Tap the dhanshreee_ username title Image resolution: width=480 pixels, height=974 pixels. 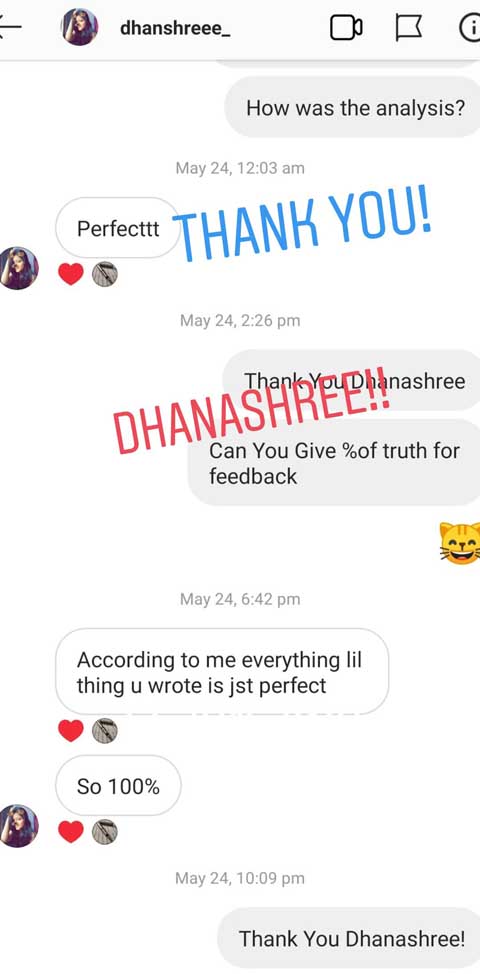coord(175,28)
